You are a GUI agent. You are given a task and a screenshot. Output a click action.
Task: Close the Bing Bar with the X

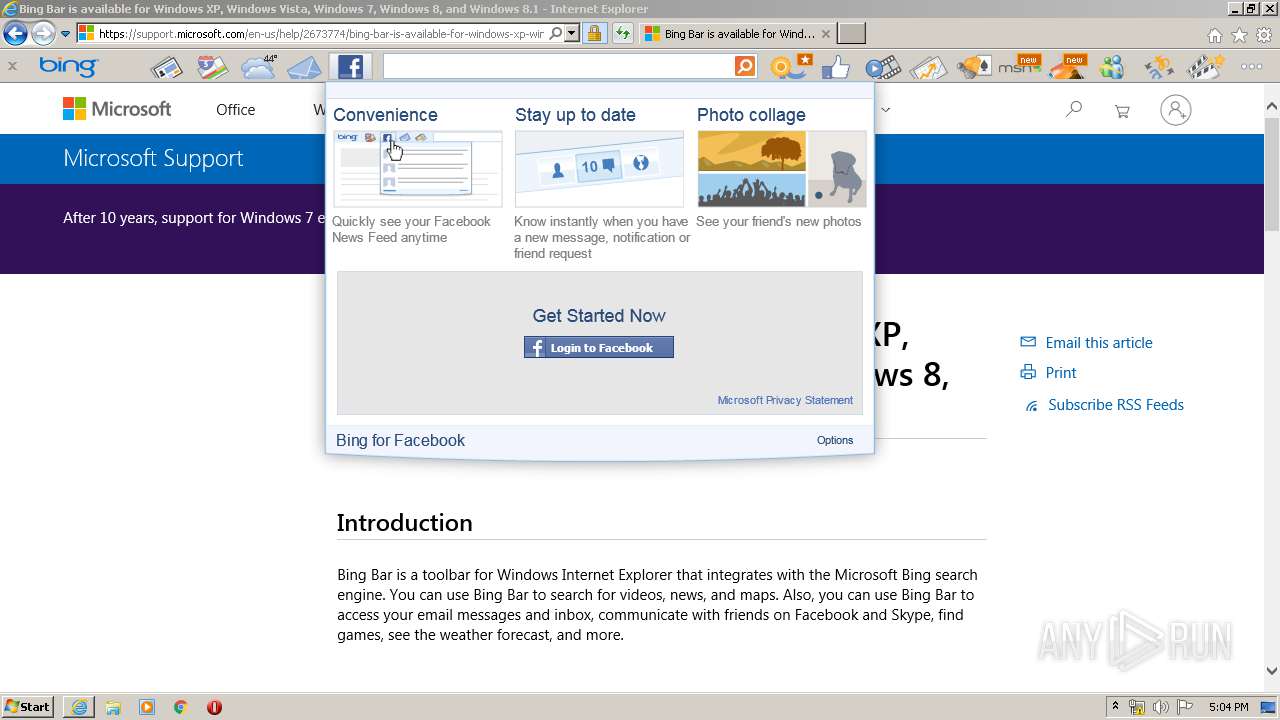pyautogui.click(x=12, y=67)
